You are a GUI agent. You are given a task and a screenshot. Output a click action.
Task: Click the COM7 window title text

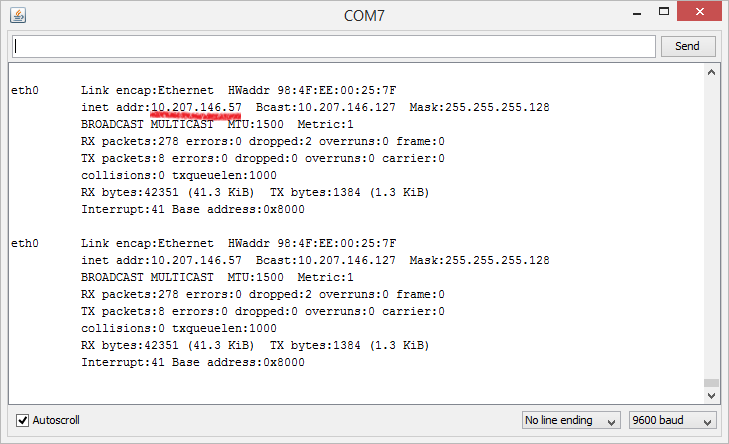click(x=364, y=16)
